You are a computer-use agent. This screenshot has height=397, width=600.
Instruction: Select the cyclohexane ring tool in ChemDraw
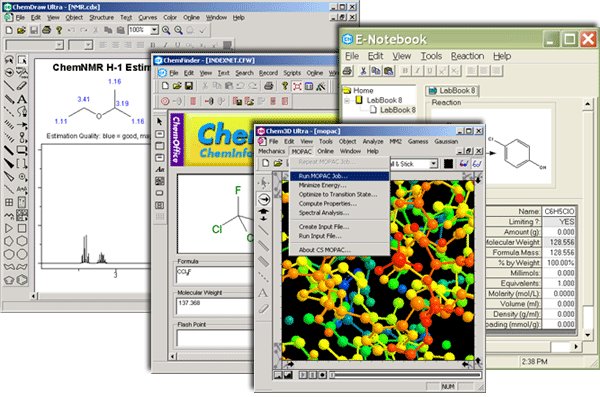click(x=22, y=241)
